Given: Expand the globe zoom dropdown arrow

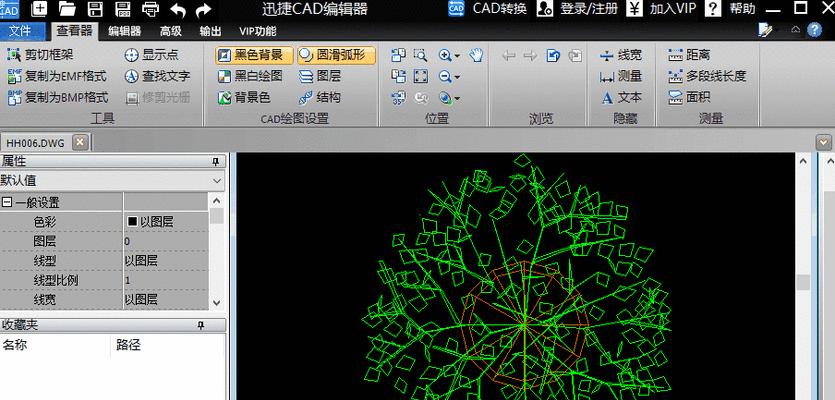Looking at the screenshot, I should coord(457,99).
